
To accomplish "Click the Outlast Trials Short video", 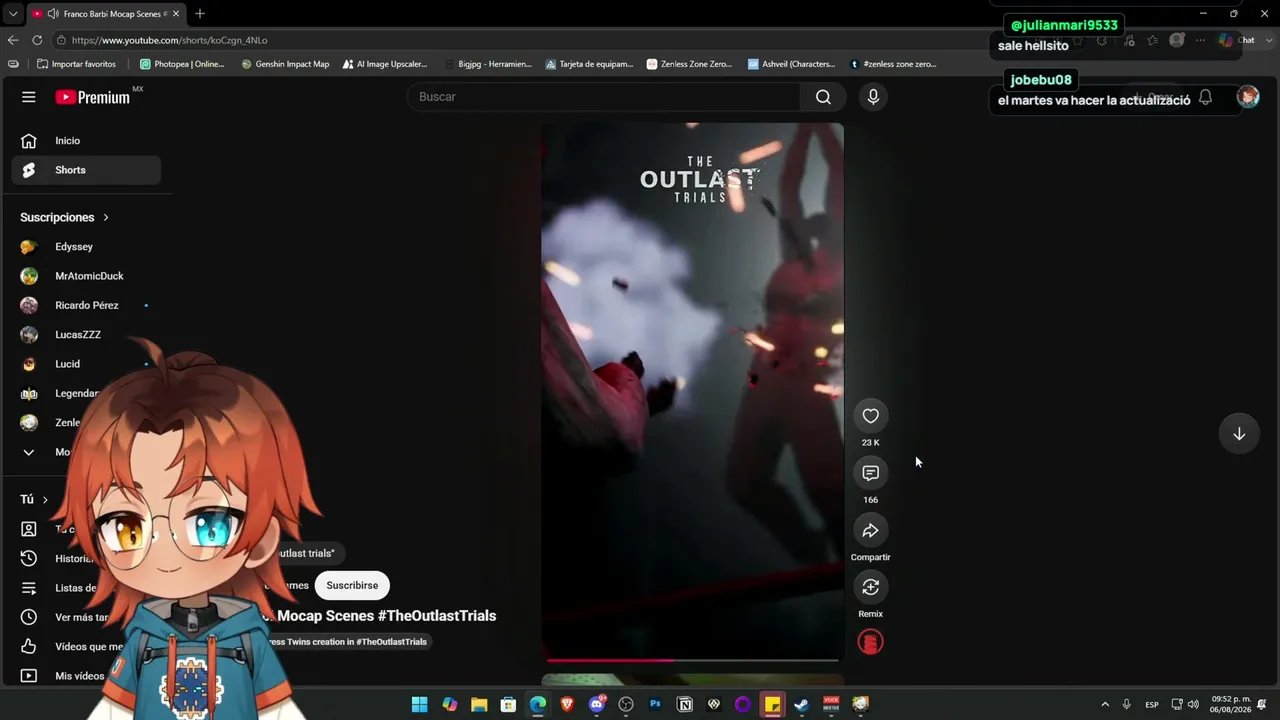I will point(692,390).
